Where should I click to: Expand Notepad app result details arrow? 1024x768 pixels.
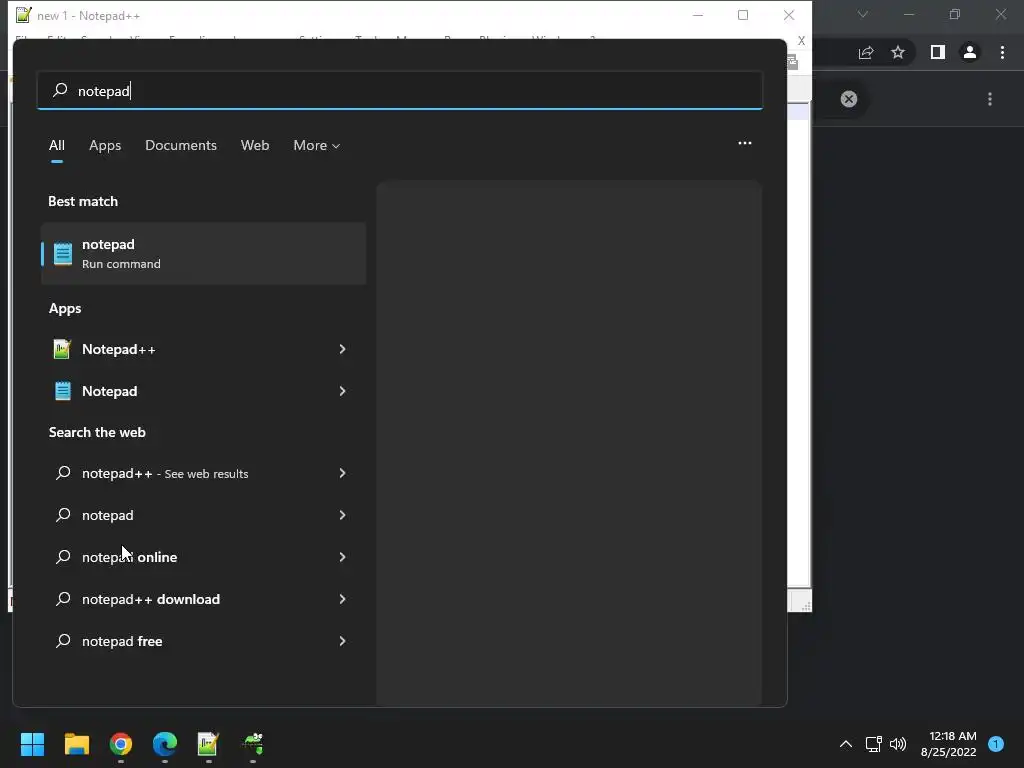tap(342, 391)
